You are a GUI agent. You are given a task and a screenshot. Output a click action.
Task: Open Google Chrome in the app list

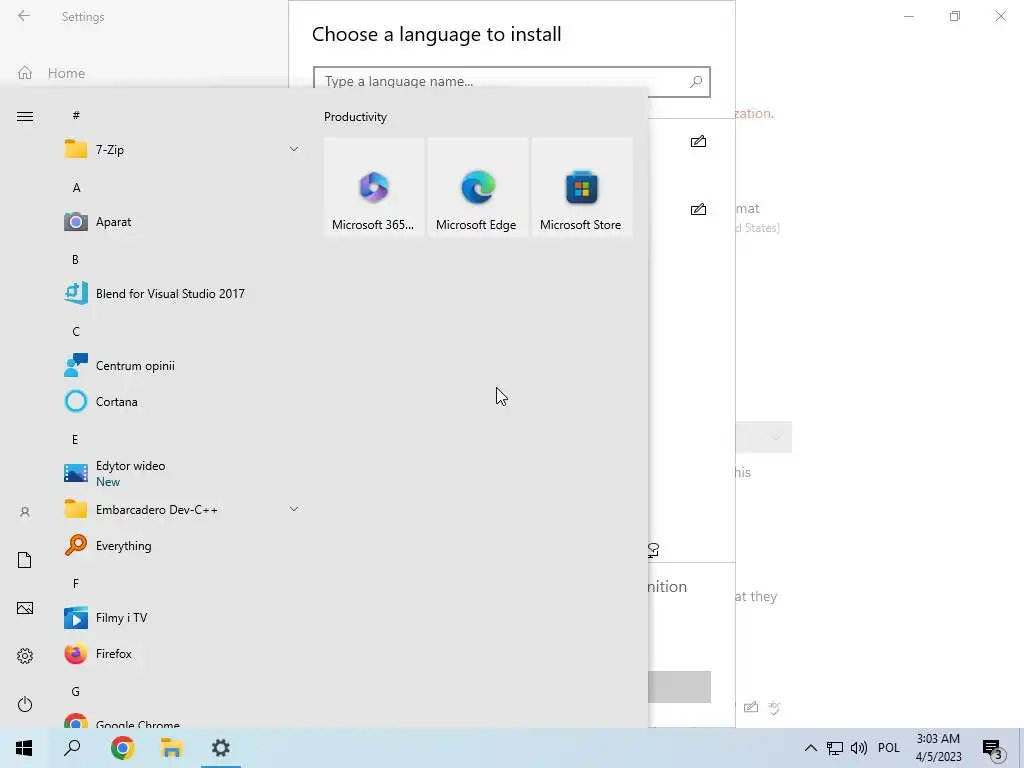tap(181, 720)
